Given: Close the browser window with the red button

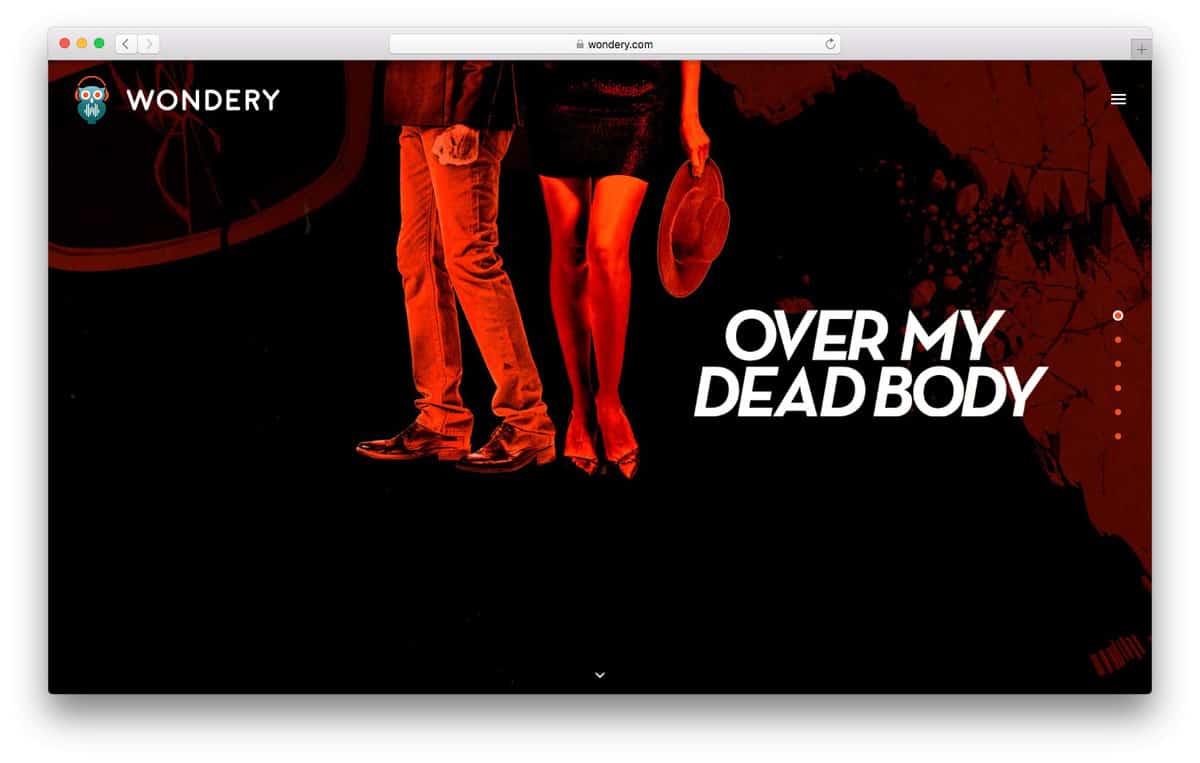Looking at the screenshot, I should pos(65,43).
